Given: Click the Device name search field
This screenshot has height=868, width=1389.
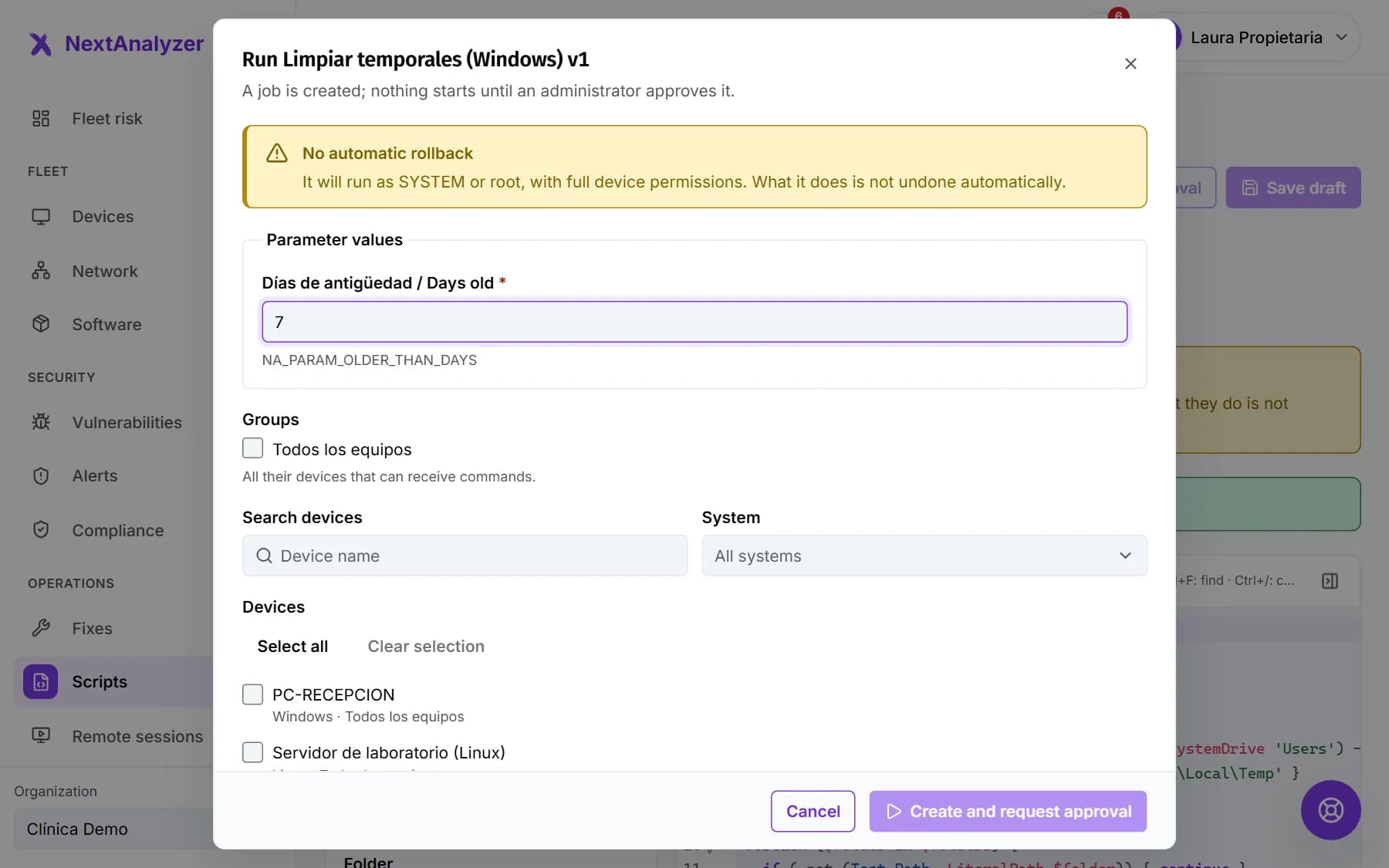Looking at the screenshot, I should [465, 556].
